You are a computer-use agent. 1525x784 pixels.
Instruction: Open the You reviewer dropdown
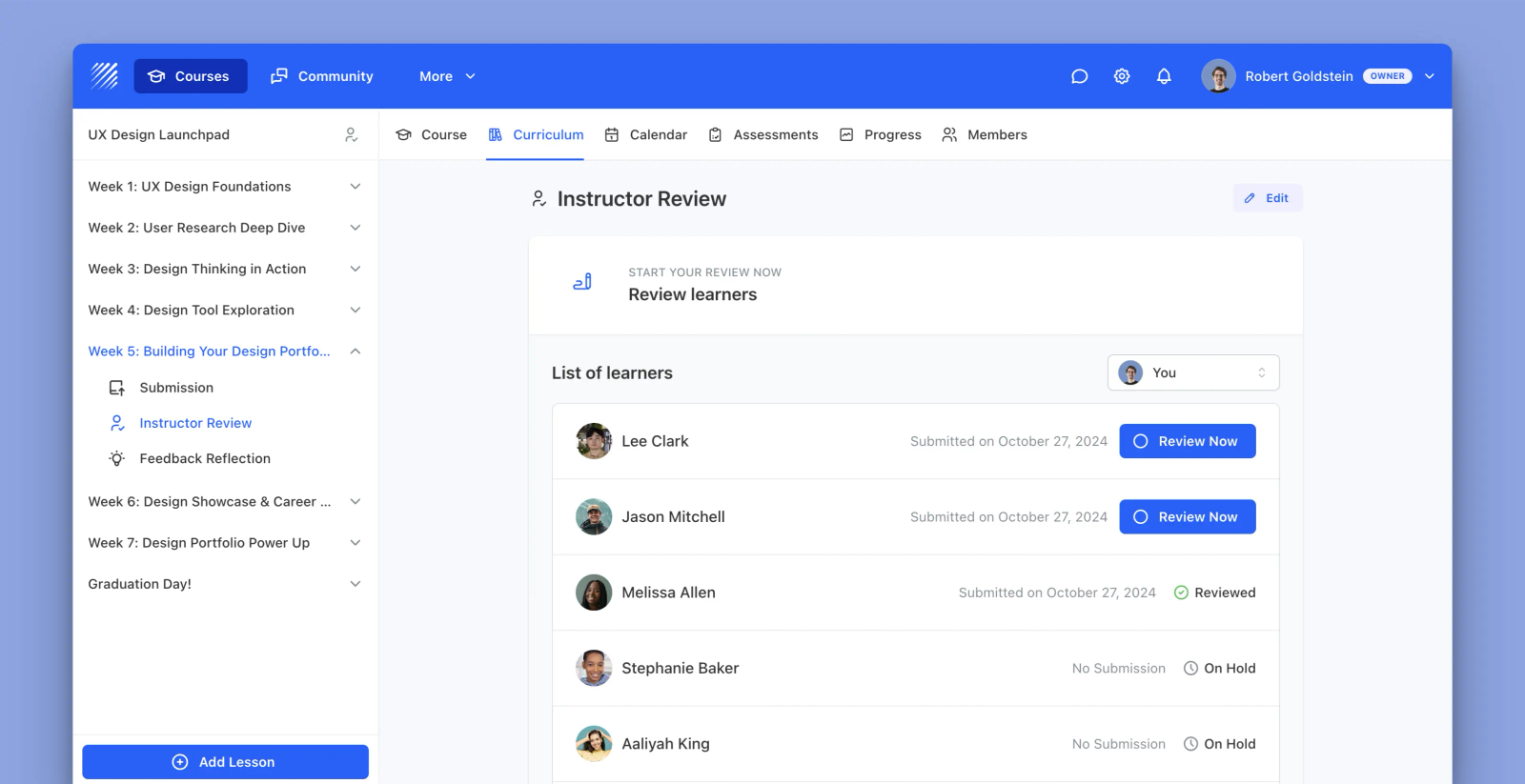click(x=1193, y=372)
